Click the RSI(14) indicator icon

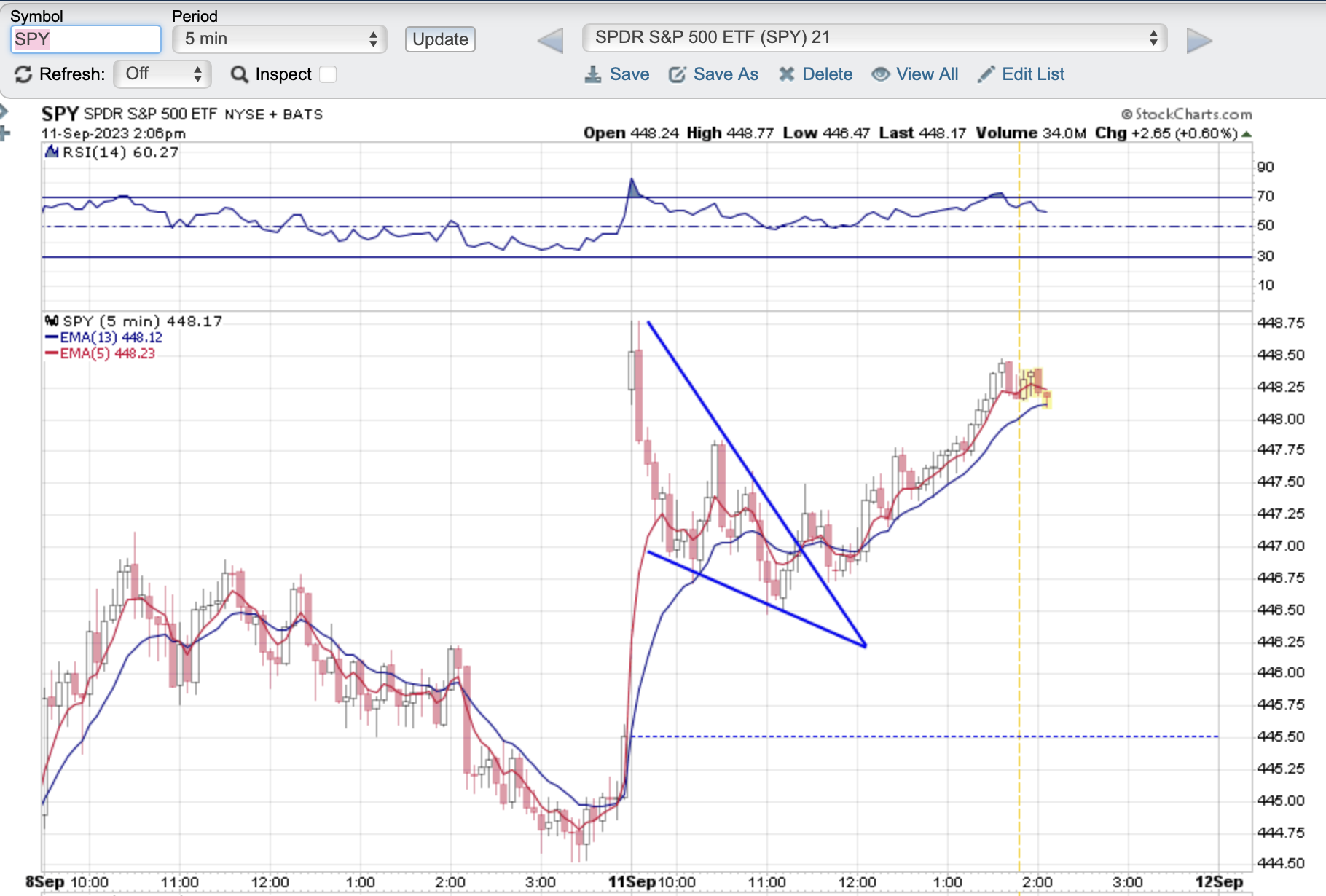(52, 152)
